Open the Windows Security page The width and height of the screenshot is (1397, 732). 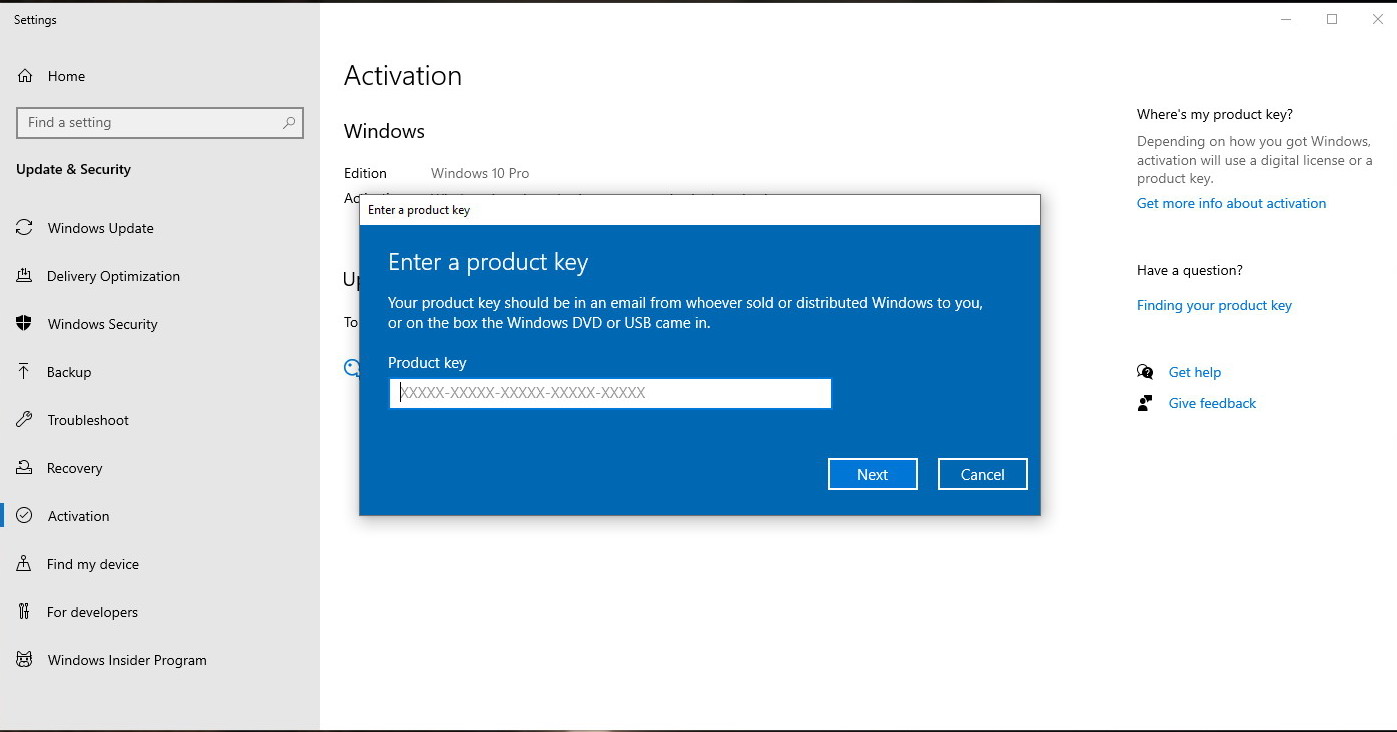point(160,324)
